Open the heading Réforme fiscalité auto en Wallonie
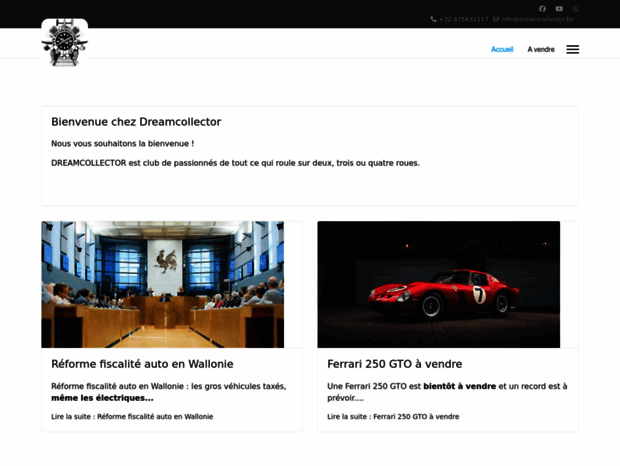The width and height of the screenshot is (620, 466). tap(142, 364)
